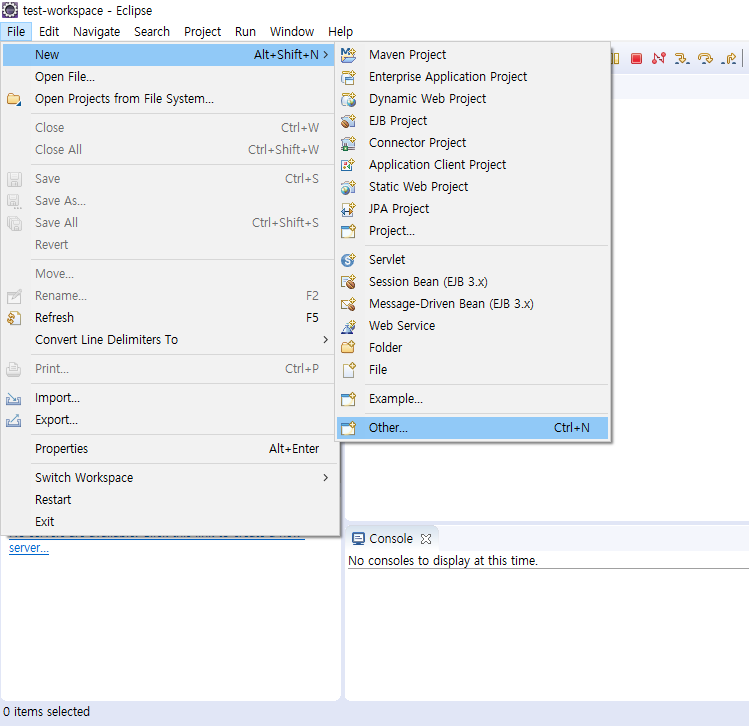749x726 pixels.
Task: Click the Step Into toolbar icon
Action: (x=682, y=58)
